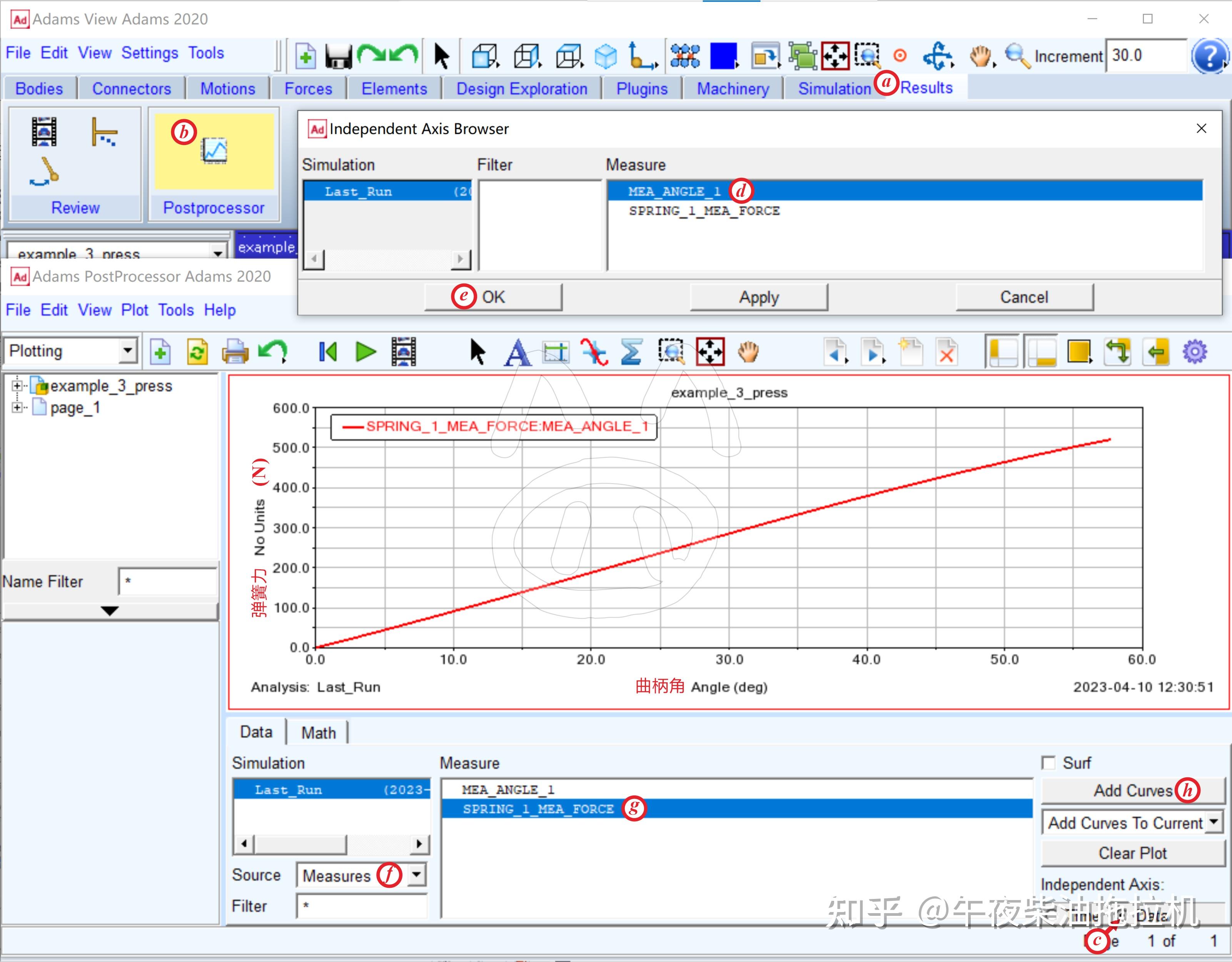Click the save disk icon in toolbar
This screenshot has width=1232, height=962.
(339, 57)
